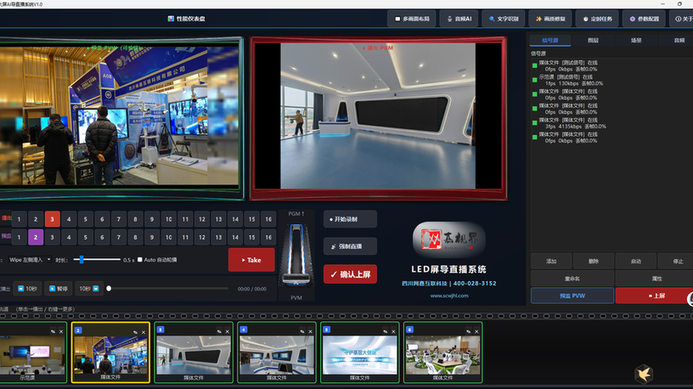The height and width of the screenshot is (389, 693).
Task: Select button 10 in the 预监 row
Action: click(x=169, y=237)
